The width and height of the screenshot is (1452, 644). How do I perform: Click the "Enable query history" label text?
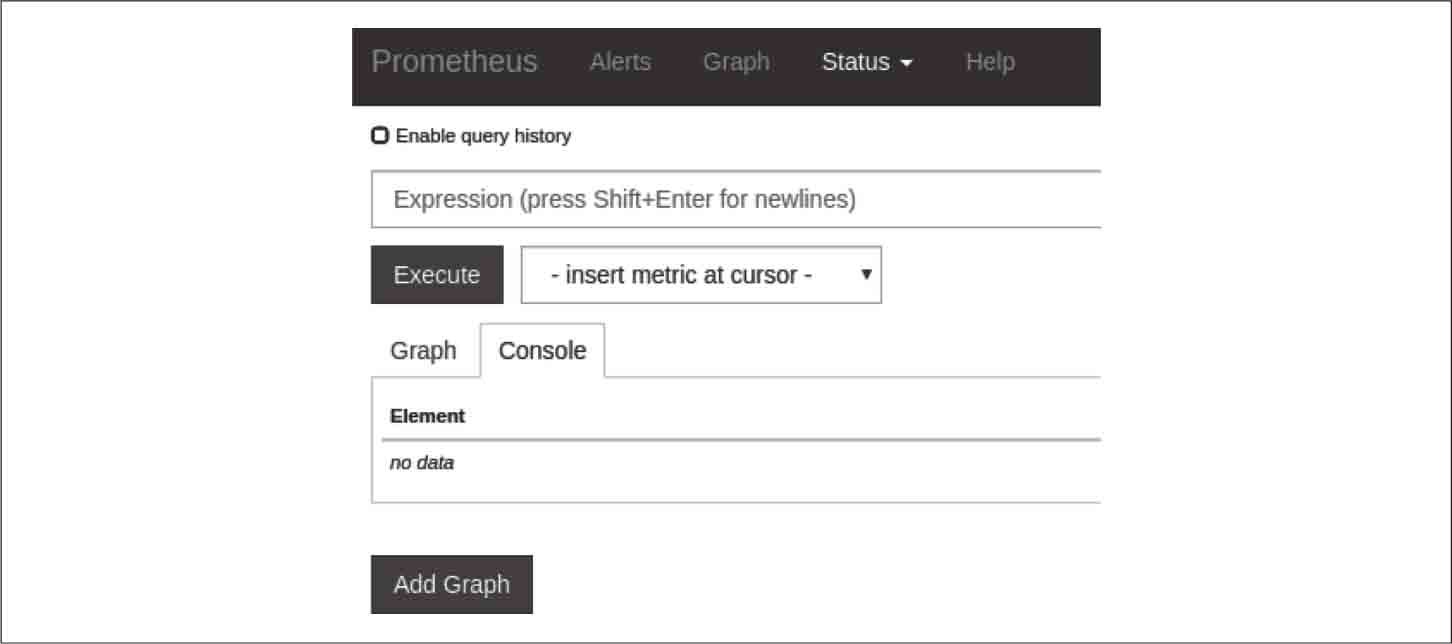coord(483,136)
